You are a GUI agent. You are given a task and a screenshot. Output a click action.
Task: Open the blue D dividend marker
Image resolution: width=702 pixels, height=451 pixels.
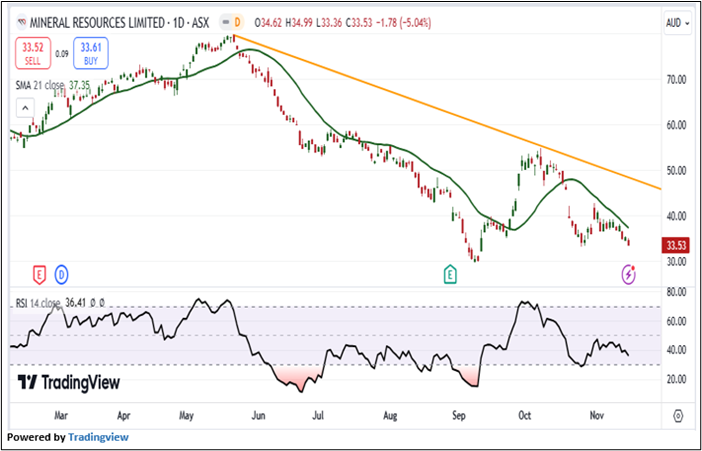click(x=61, y=275)
